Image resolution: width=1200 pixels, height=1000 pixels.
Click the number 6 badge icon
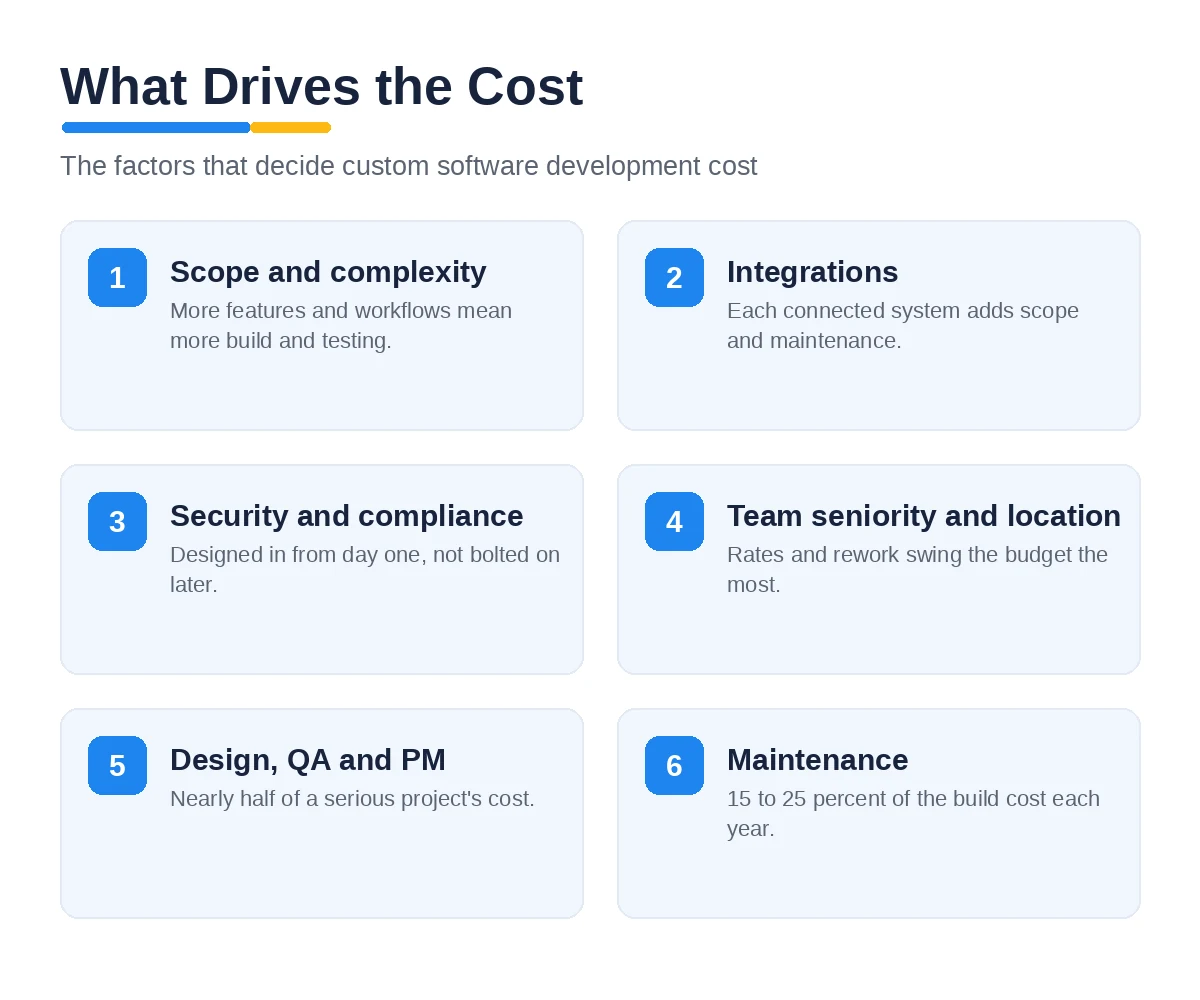[x=674, y=765]
